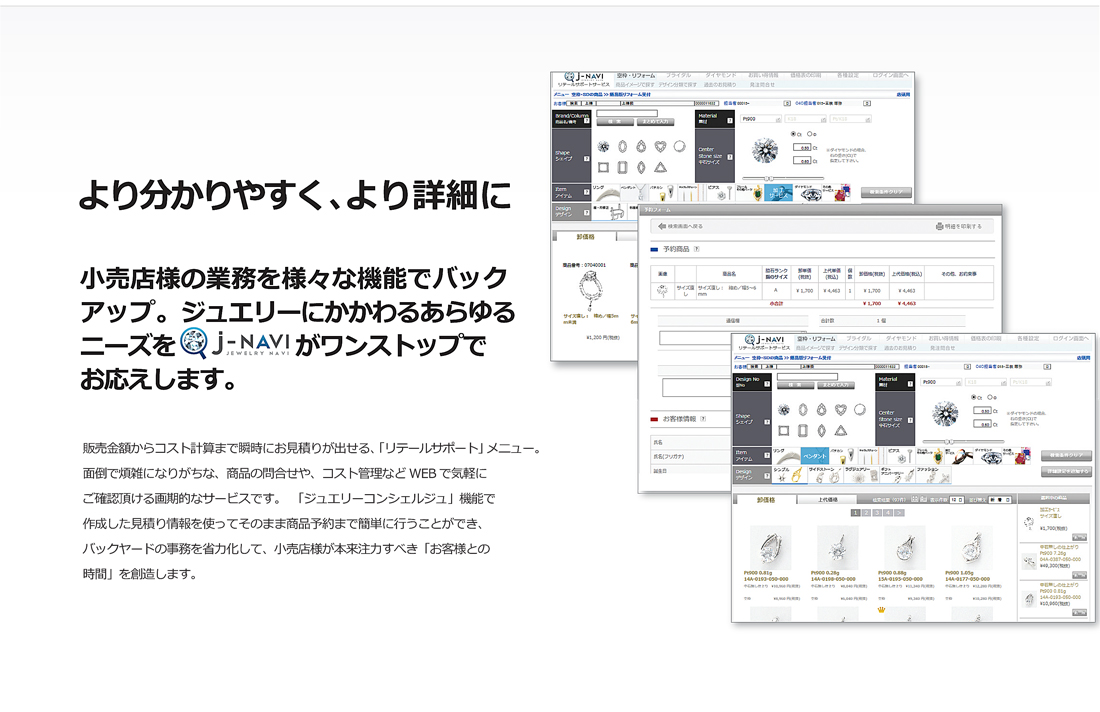Click 検索画面へ戻る link in 予約フォーム window
Viewport: 1100px width, 712px height.
(x=680, y=227)
